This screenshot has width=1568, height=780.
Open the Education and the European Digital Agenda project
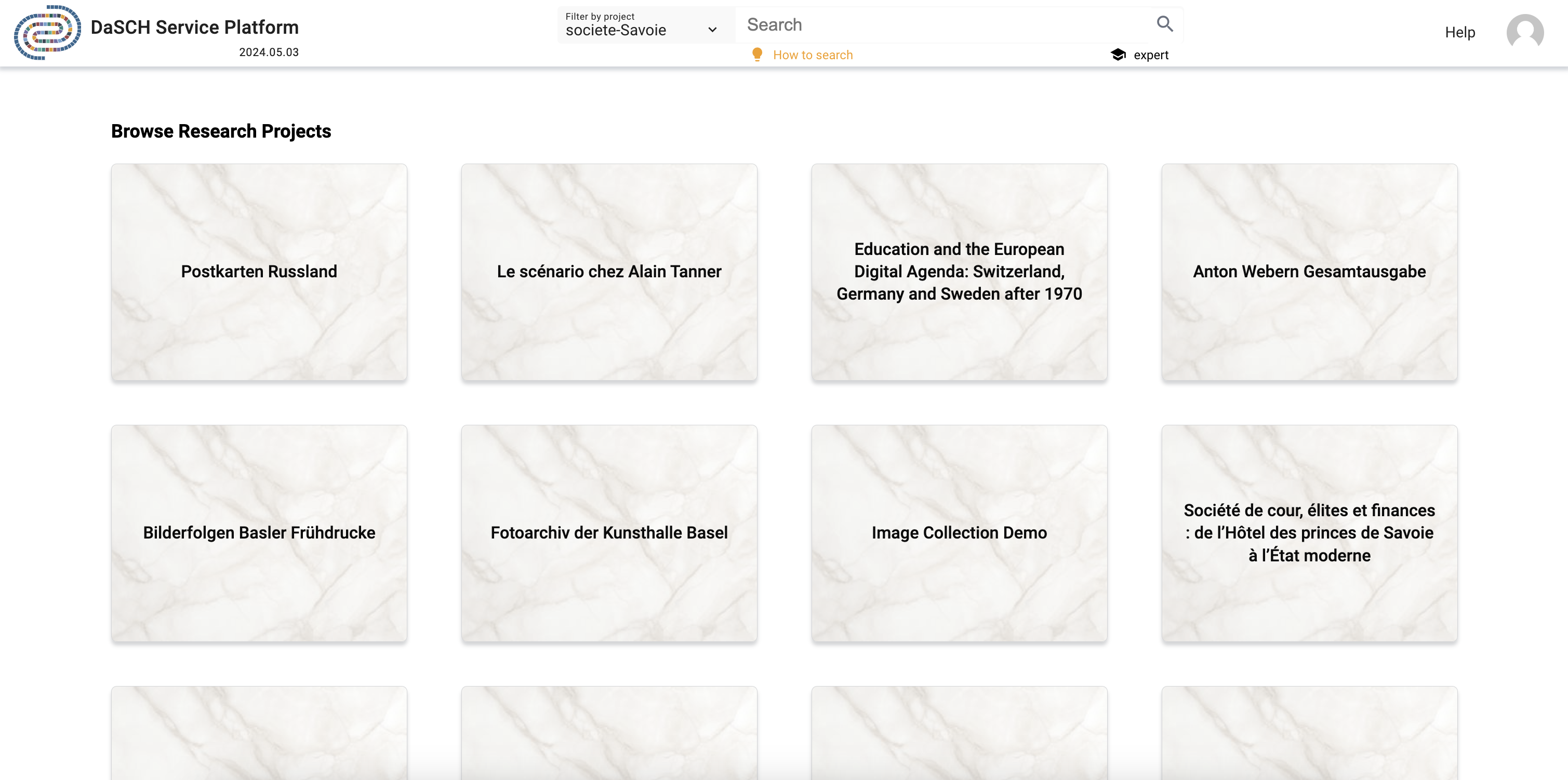pyautogui.click(x=959, y=272)
